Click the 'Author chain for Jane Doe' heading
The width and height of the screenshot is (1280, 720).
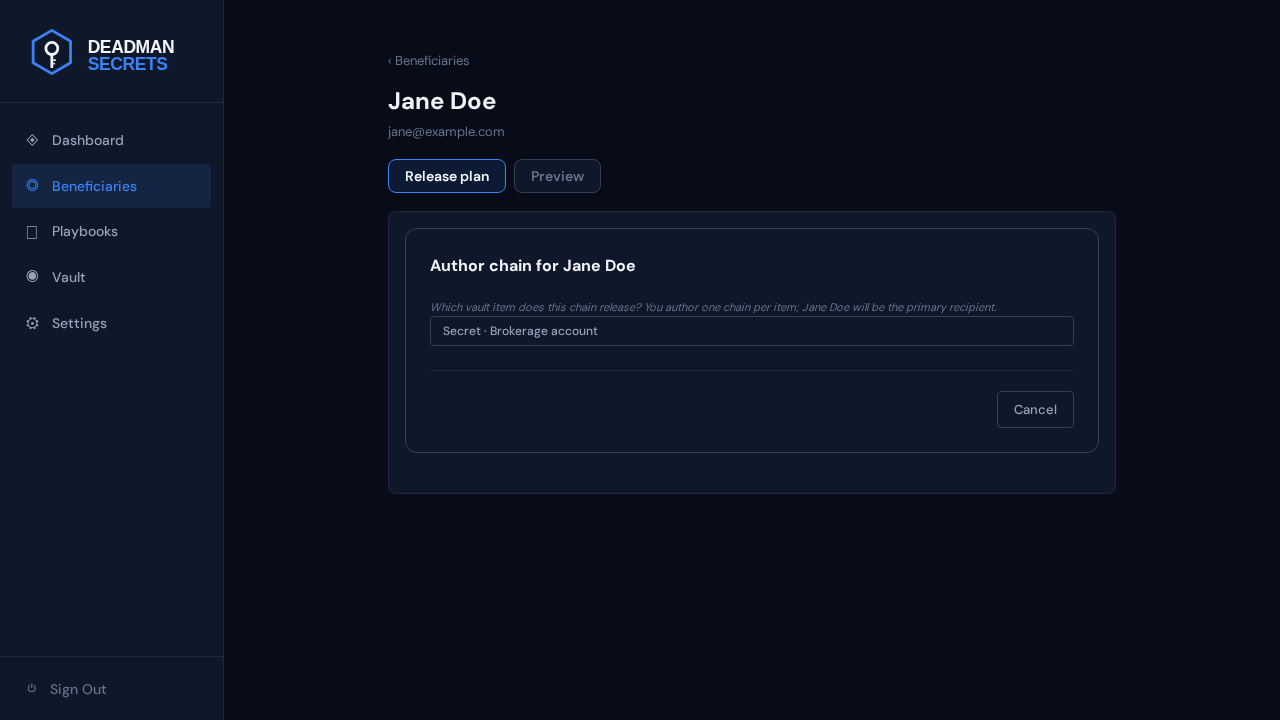click(x=533, y=266)
